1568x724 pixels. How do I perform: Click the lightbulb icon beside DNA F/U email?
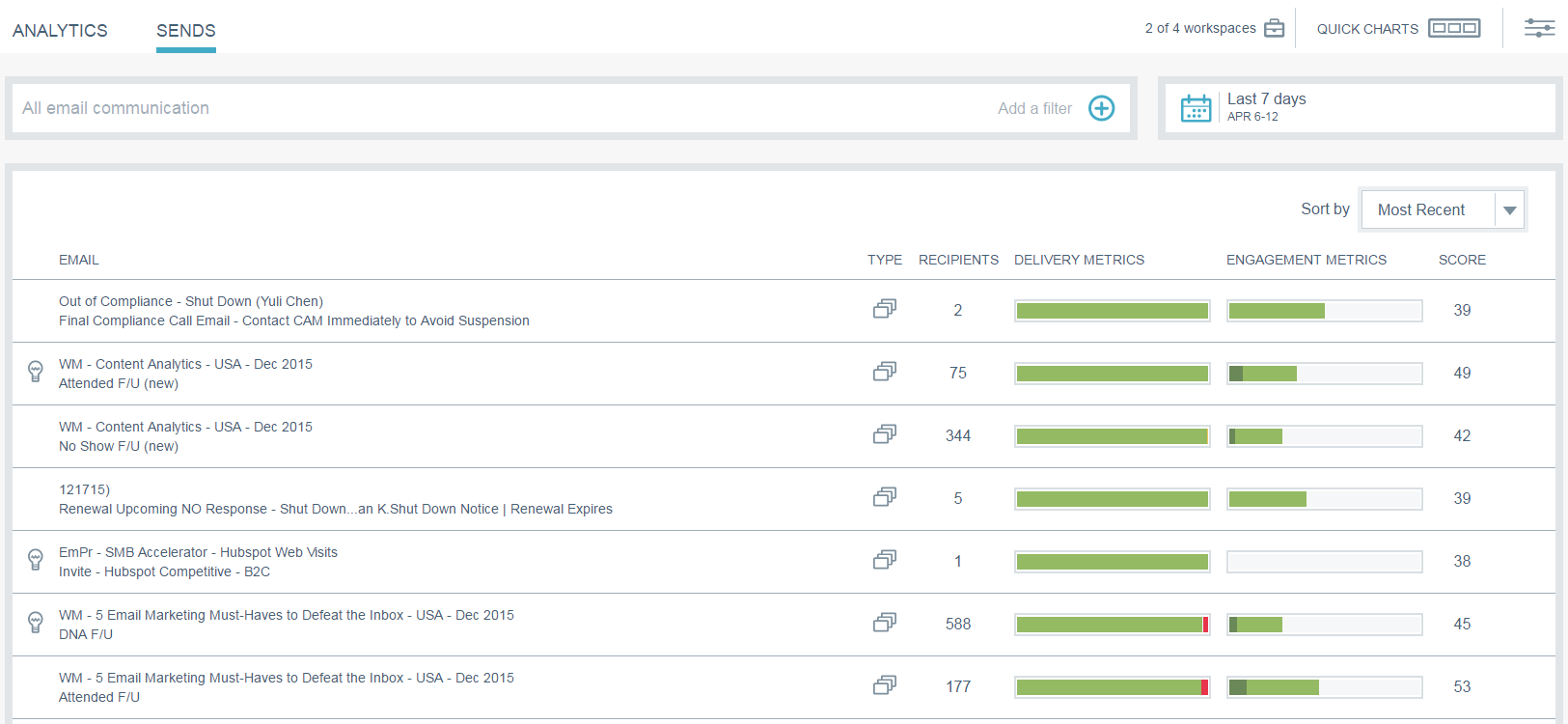(36, 623)
